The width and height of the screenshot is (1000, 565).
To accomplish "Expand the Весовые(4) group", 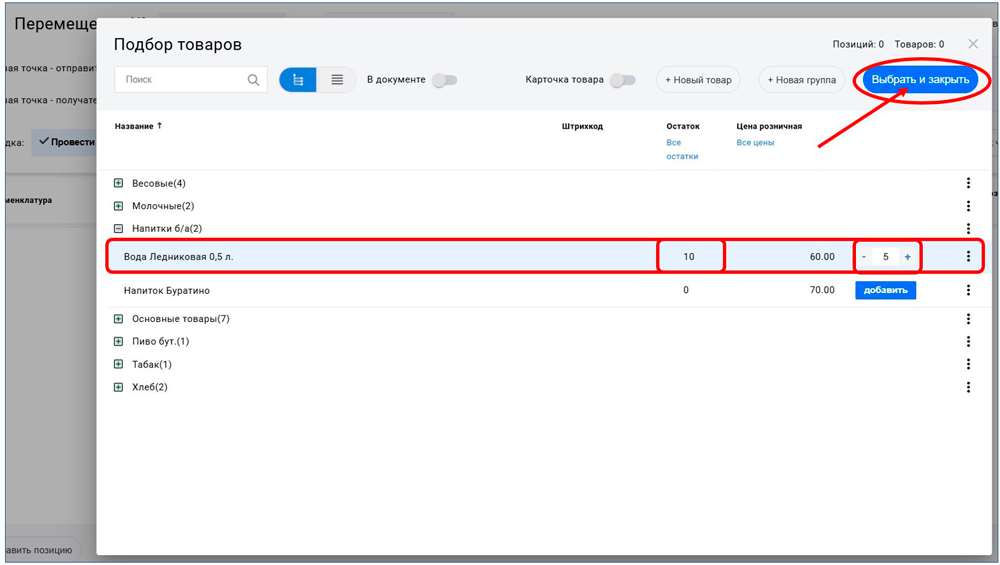I will (118, 183).
